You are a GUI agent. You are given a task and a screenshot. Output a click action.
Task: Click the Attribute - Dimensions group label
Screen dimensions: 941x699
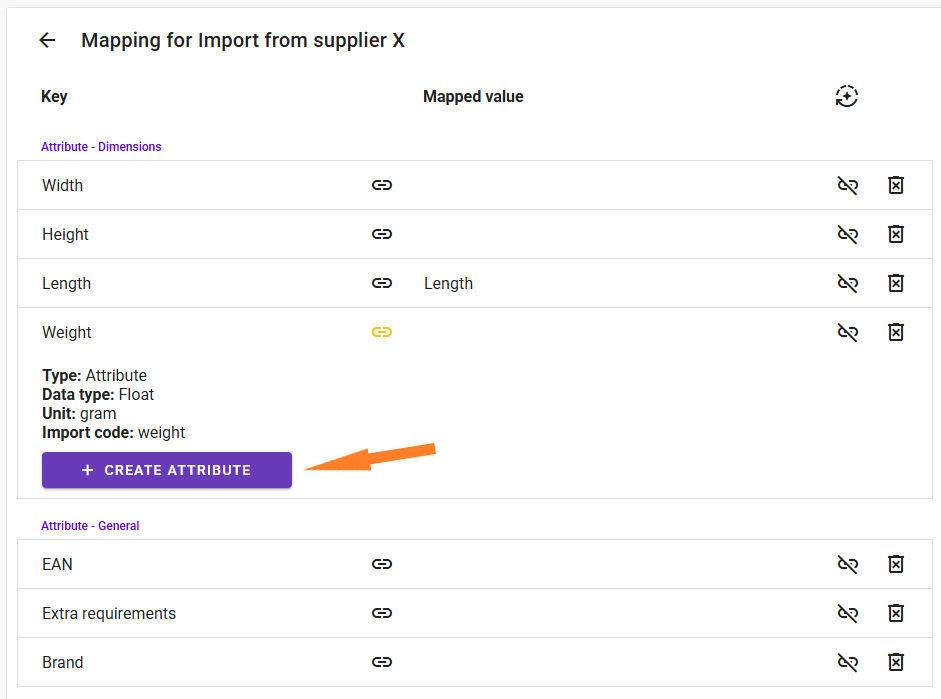(x=101, y=146)
